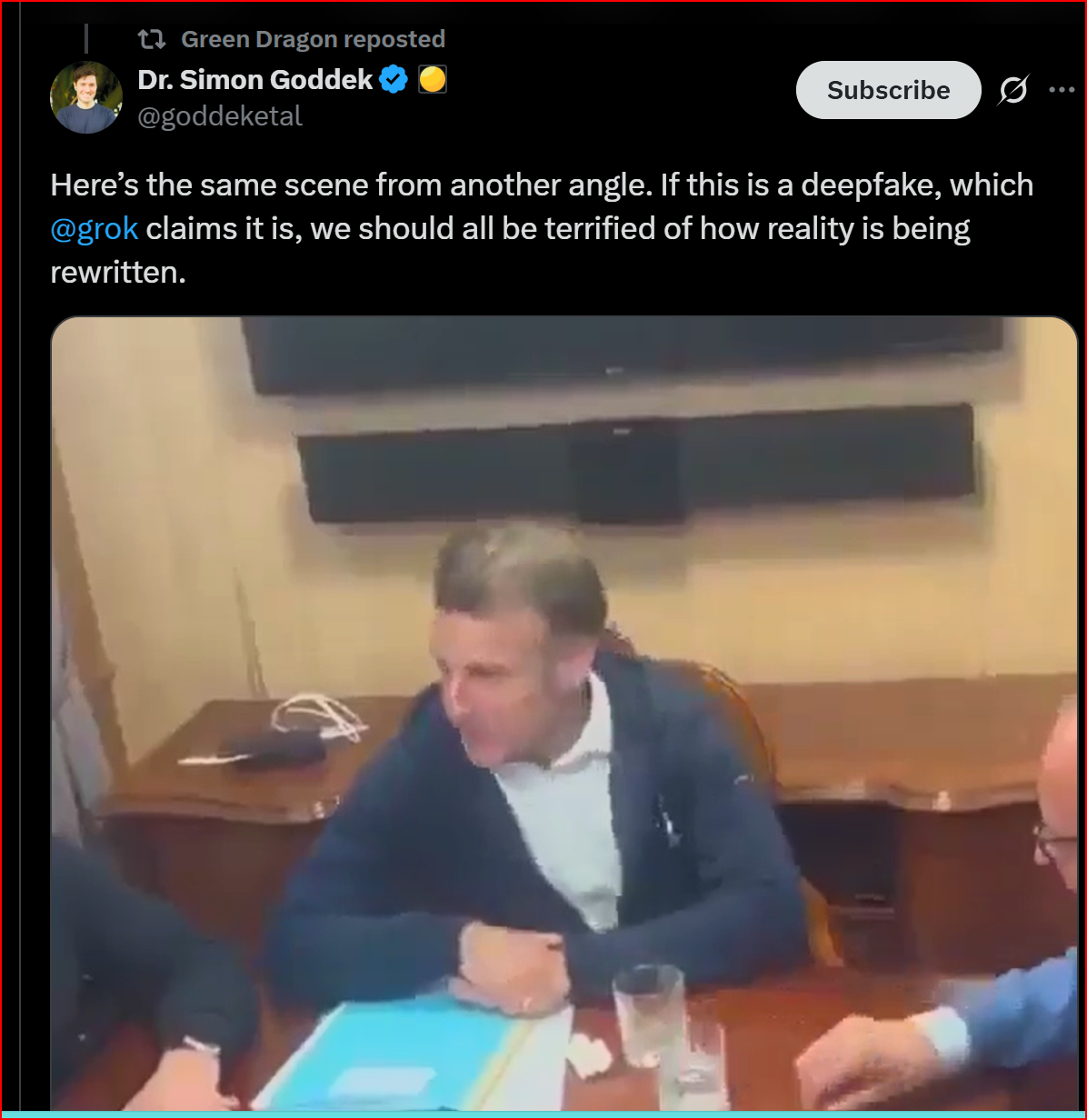The image size is (1087, 1120).
Task: Click the post's first line mentioning 'another angle'
Action: tap(542, 185)
